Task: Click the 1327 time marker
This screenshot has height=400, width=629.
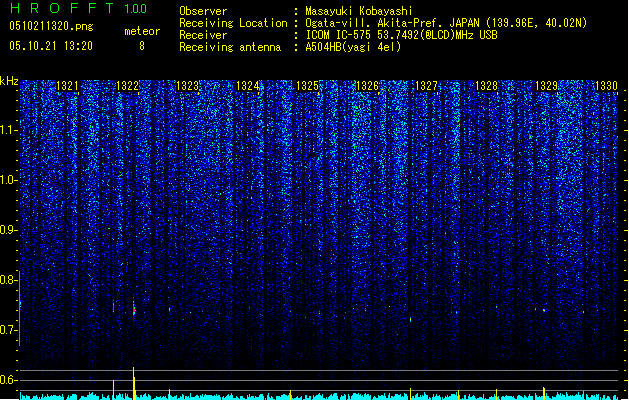Action: pos(426,86)
